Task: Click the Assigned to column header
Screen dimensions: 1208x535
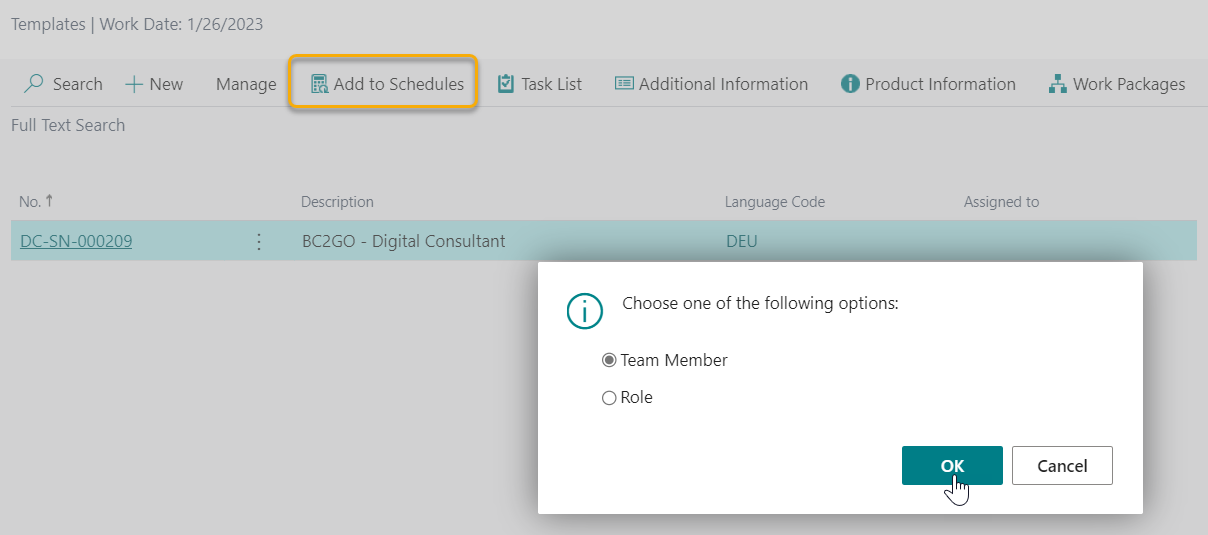Action: tap(1001, 202)
